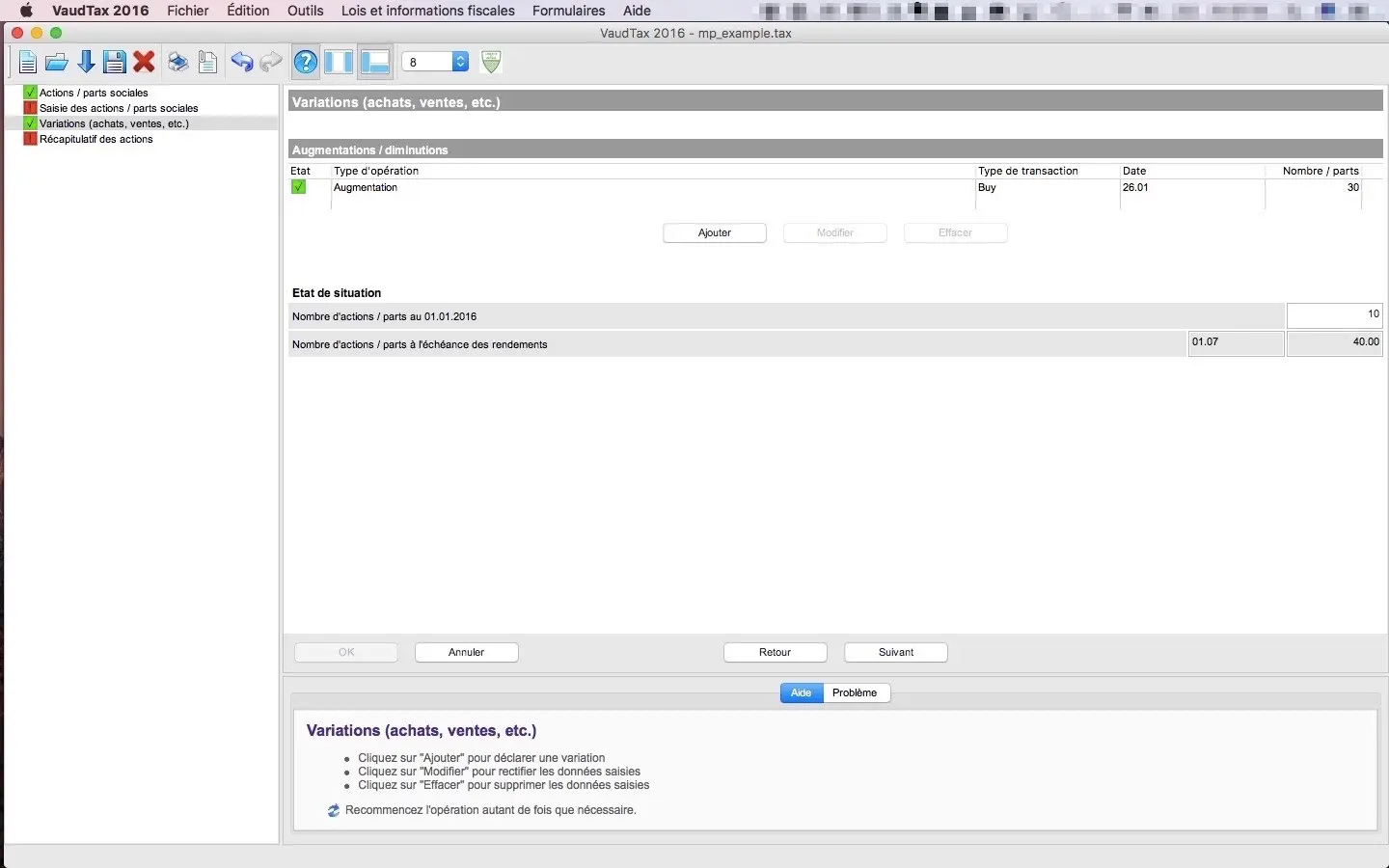The width and height of the screenshot is (1389, 868).
Task: Click the Nombre d'actions / parts au 01.01.2016 label
Action: click(x=385, y=316)
